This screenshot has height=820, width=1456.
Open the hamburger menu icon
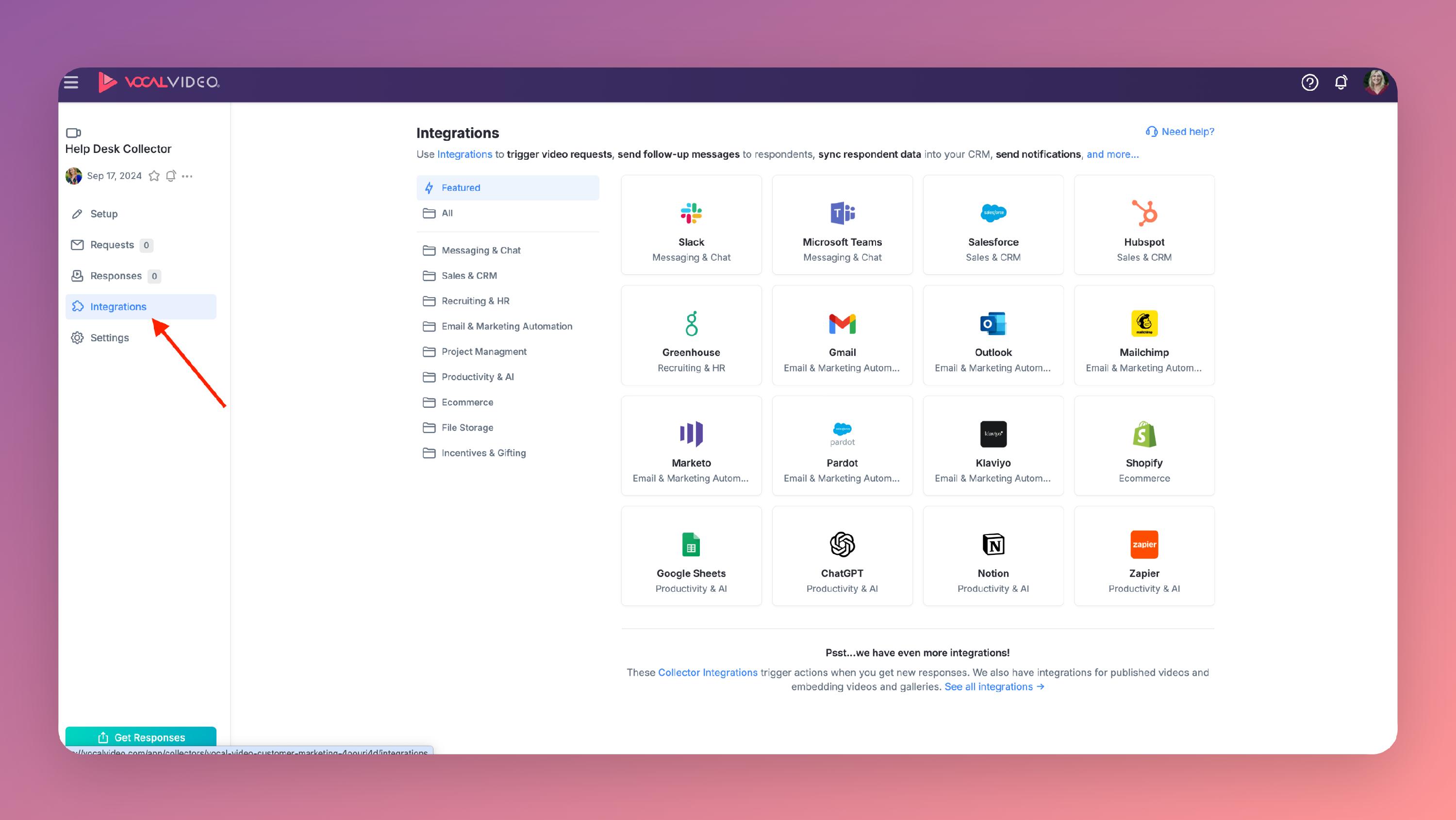click(71, 83)
